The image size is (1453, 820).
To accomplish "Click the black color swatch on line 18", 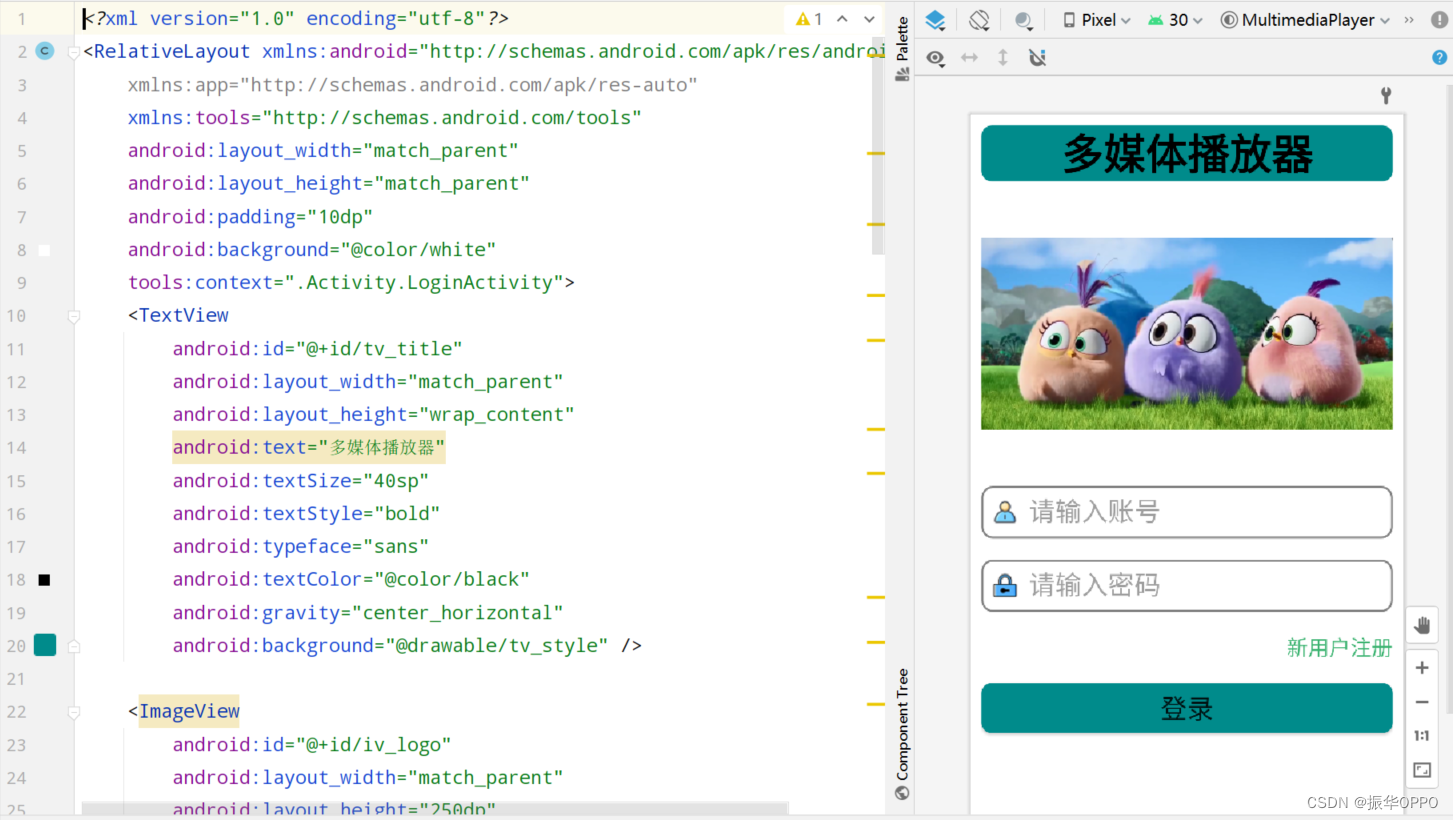I will point(44,580).
